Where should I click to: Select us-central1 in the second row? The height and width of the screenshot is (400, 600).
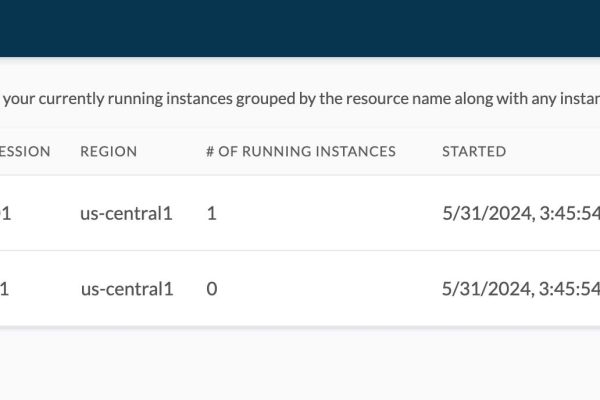pyautogui.click(x=127, y=289)
